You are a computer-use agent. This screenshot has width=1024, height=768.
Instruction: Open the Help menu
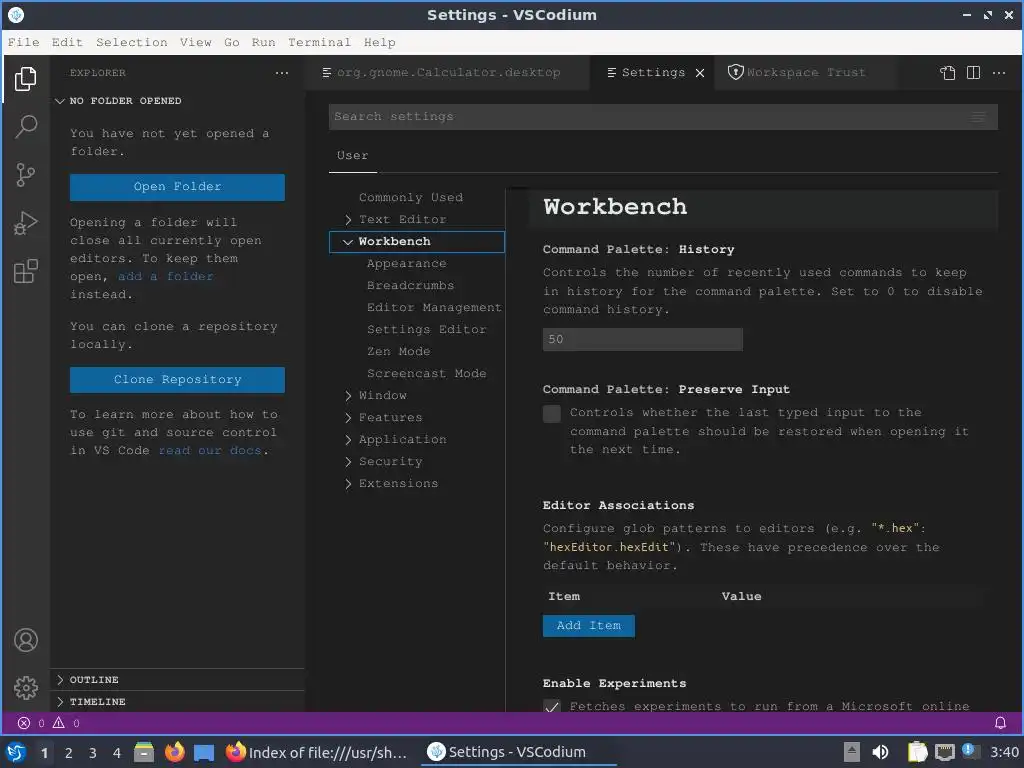point(379,42)
